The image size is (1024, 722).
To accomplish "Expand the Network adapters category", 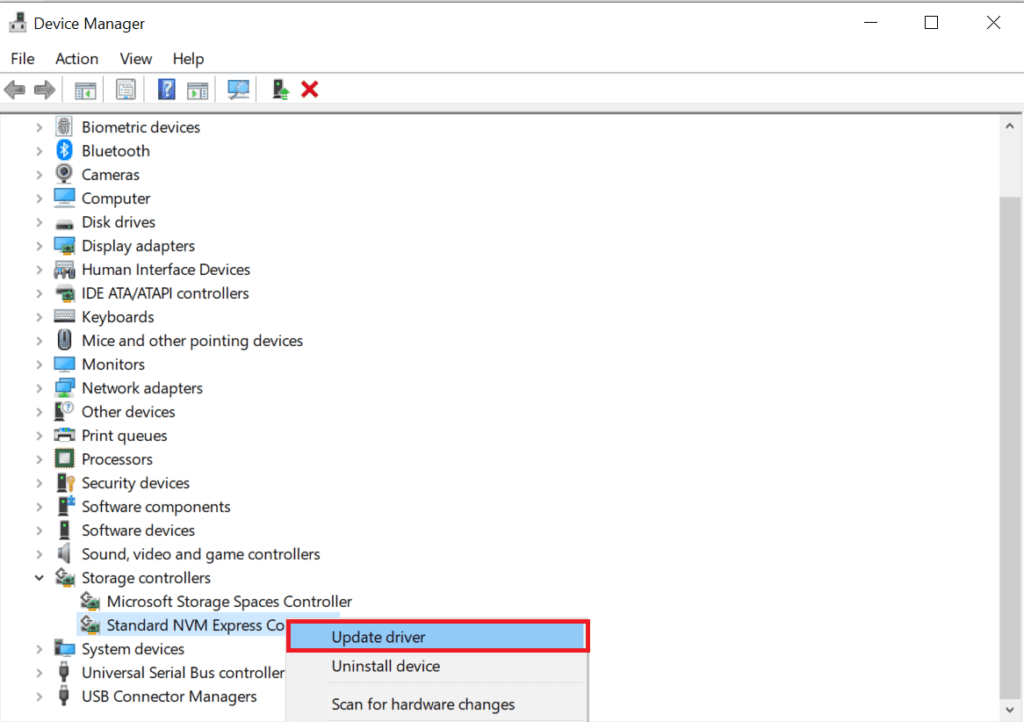I will [39, 387].
